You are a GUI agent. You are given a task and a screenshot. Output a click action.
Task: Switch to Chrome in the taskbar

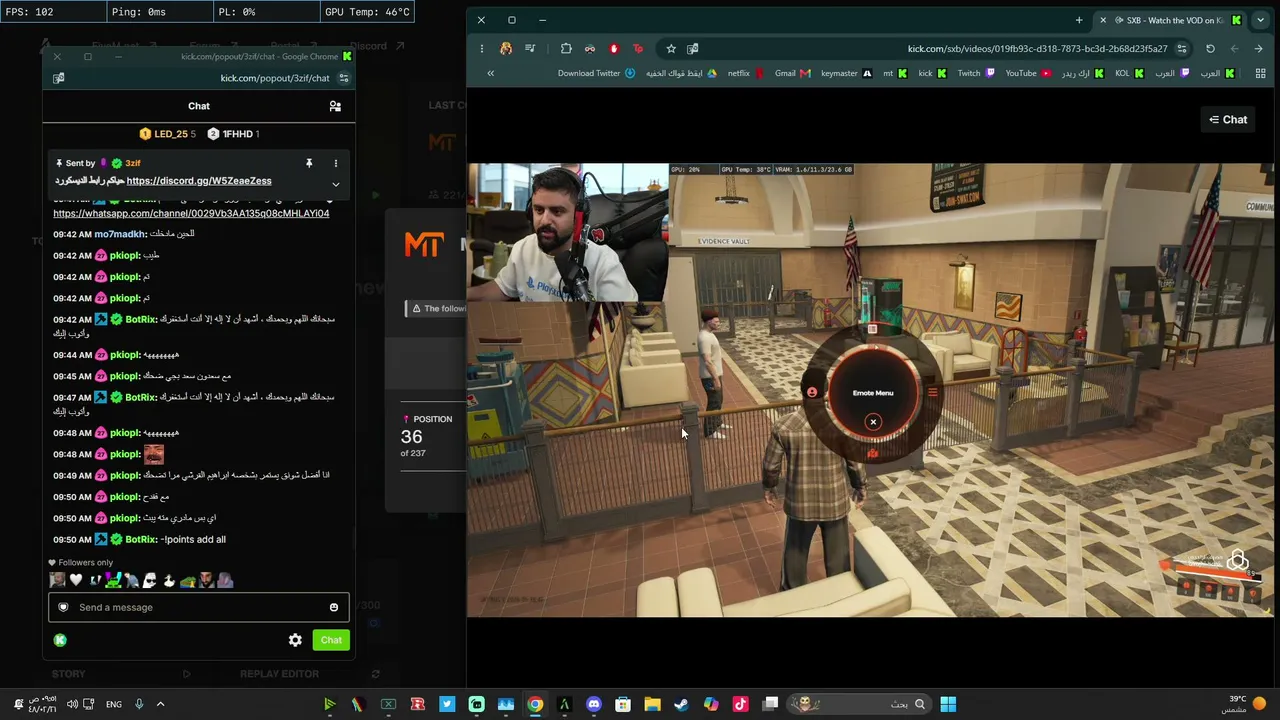[535, 704]
